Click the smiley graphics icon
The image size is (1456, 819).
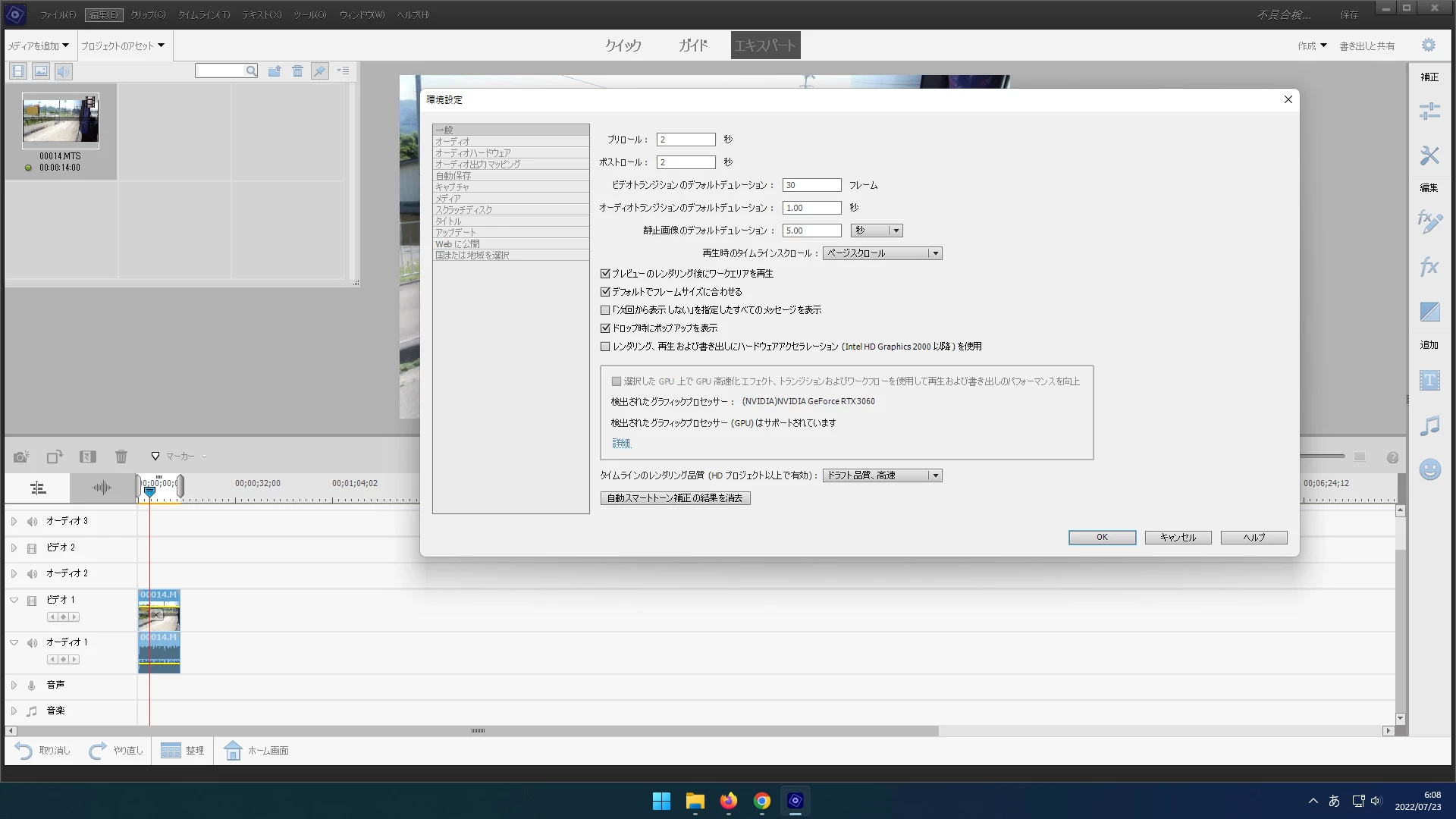tap(1429, 469)
